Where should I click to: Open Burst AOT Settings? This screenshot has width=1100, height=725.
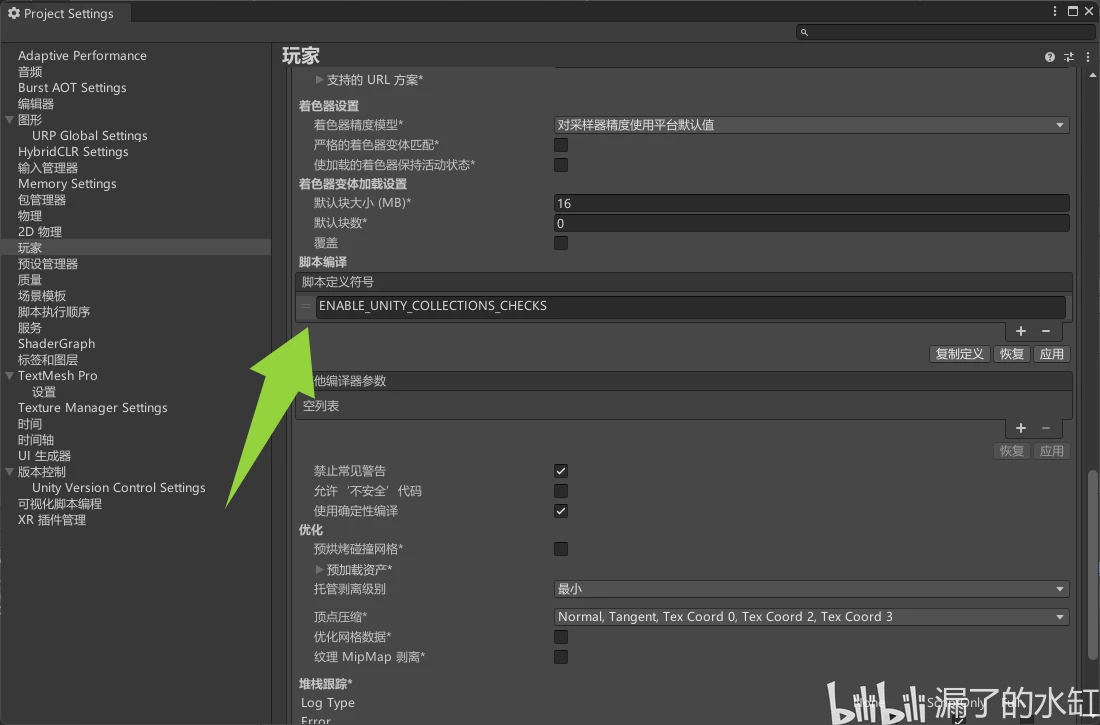(x=72, y=88)
